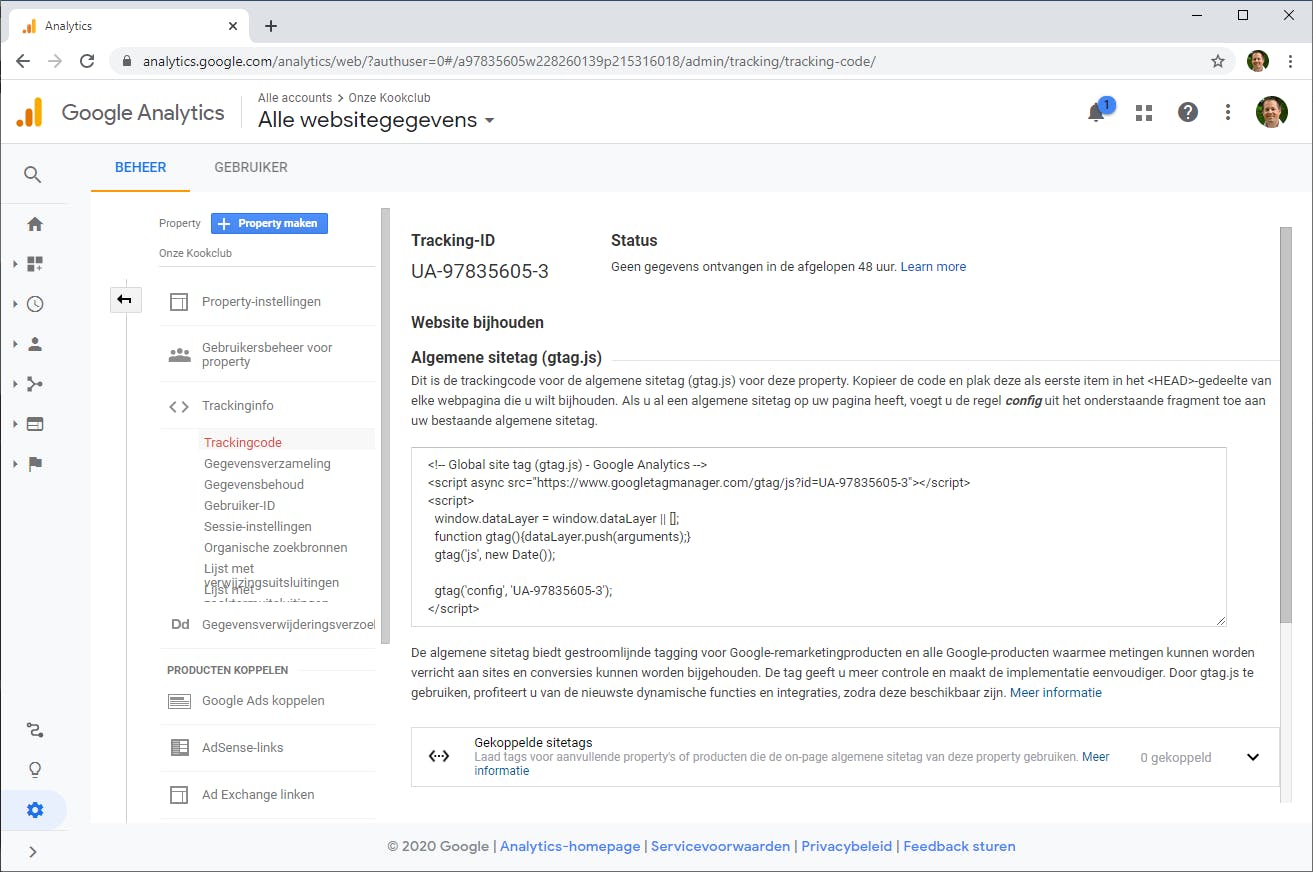Collapse the Trackinginfo menu group
This screenshot has width=1313, height=872.
pyautogui.click(x=237, y=406)
